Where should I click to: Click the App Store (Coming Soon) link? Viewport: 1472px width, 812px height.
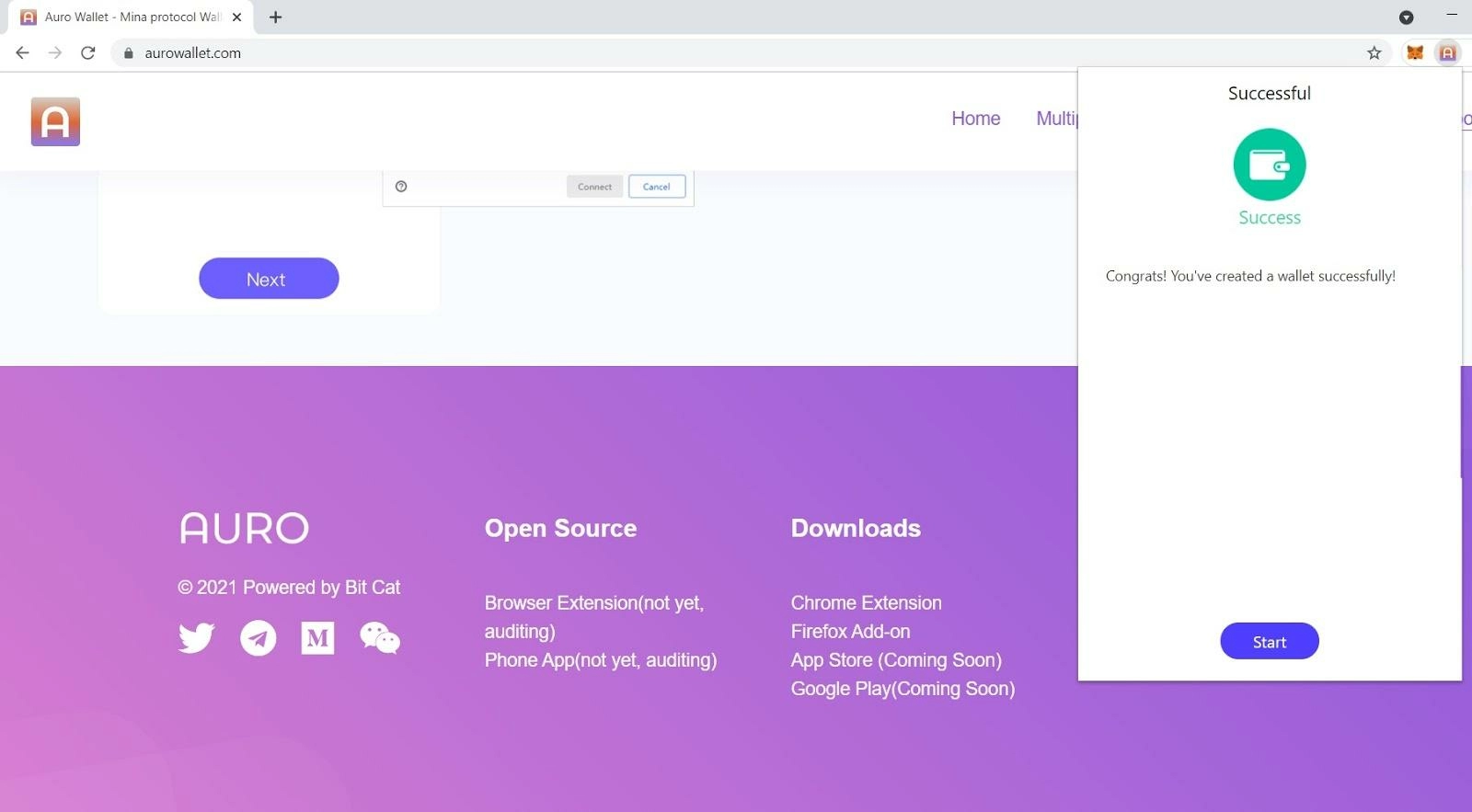point(896,660)
